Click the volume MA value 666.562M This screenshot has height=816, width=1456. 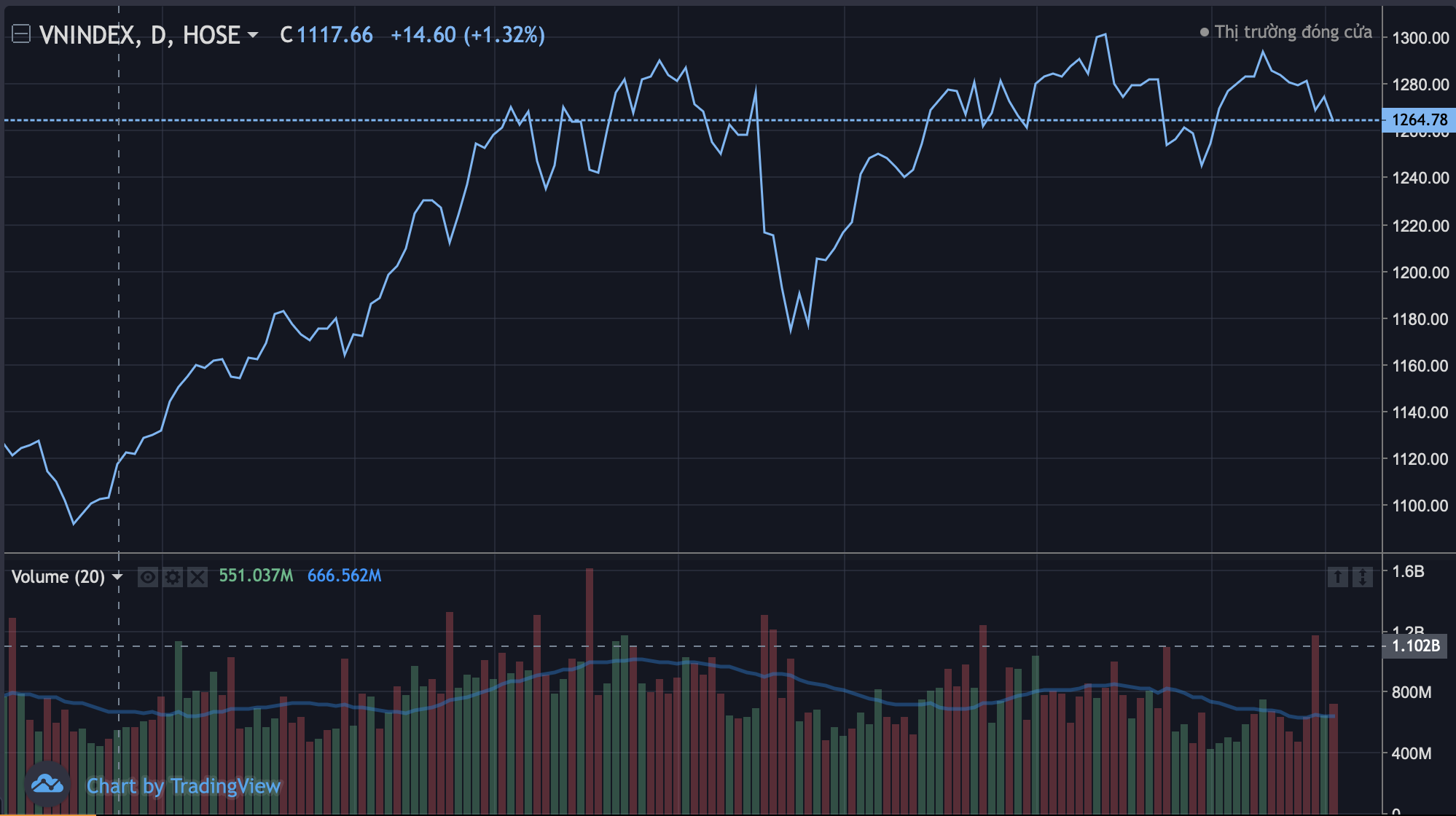point(344,576)
